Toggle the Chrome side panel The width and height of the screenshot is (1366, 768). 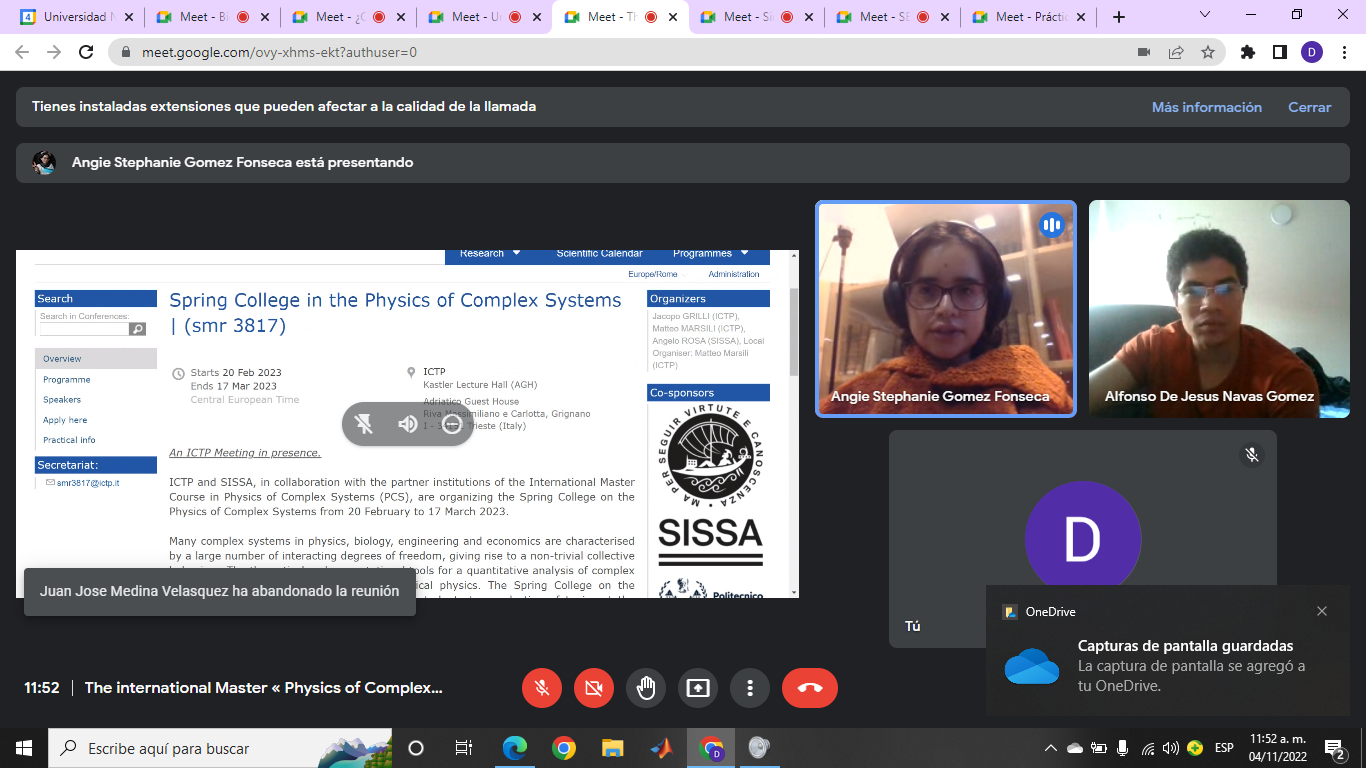point(1279,52)
